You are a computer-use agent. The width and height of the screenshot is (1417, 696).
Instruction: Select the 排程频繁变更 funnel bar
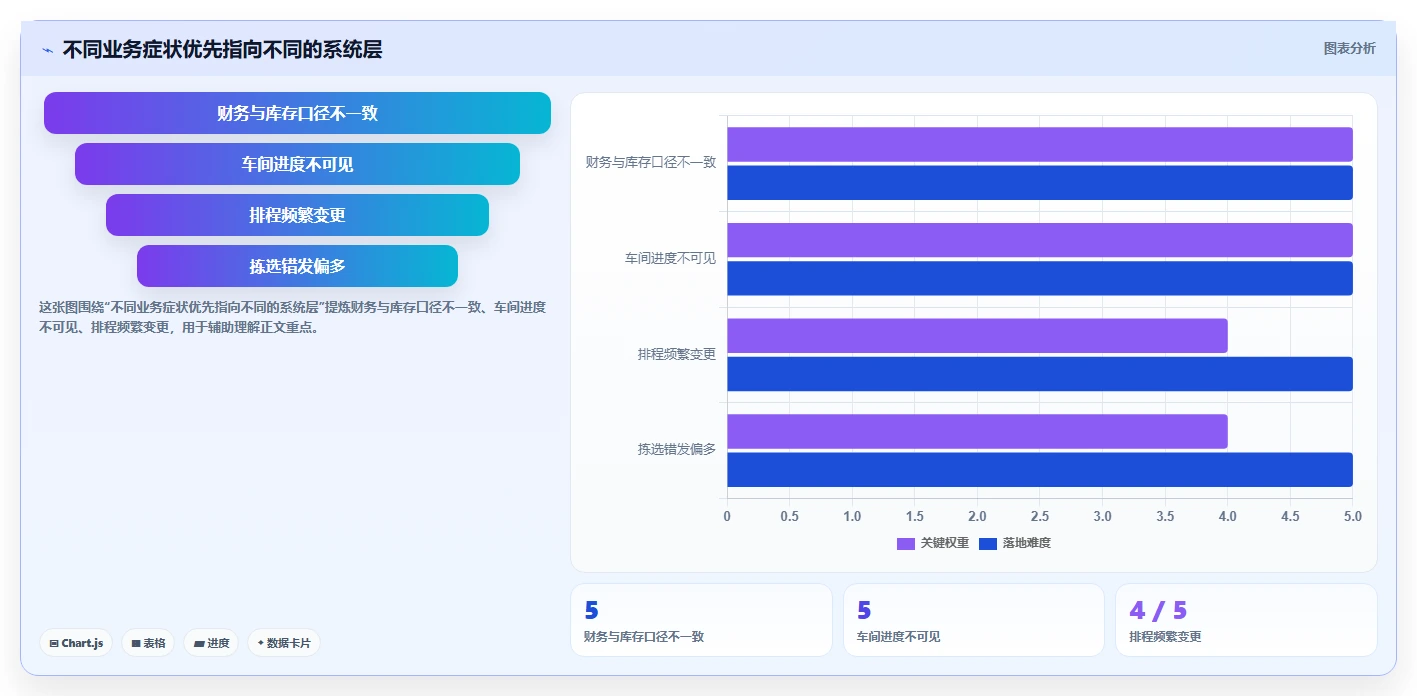pos(297,215)
